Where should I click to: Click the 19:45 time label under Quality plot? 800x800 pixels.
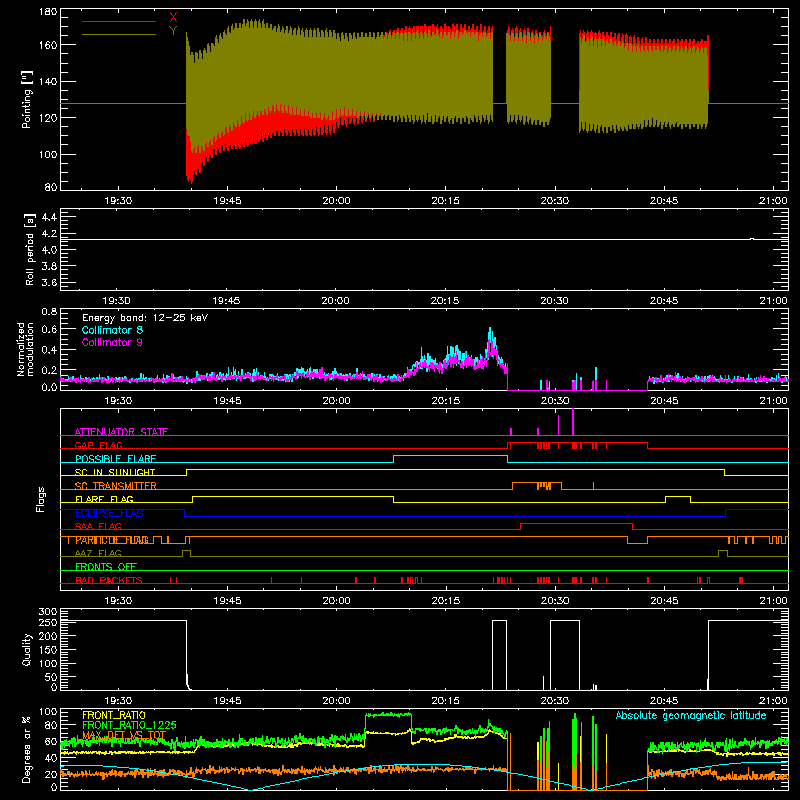(227, 701)
